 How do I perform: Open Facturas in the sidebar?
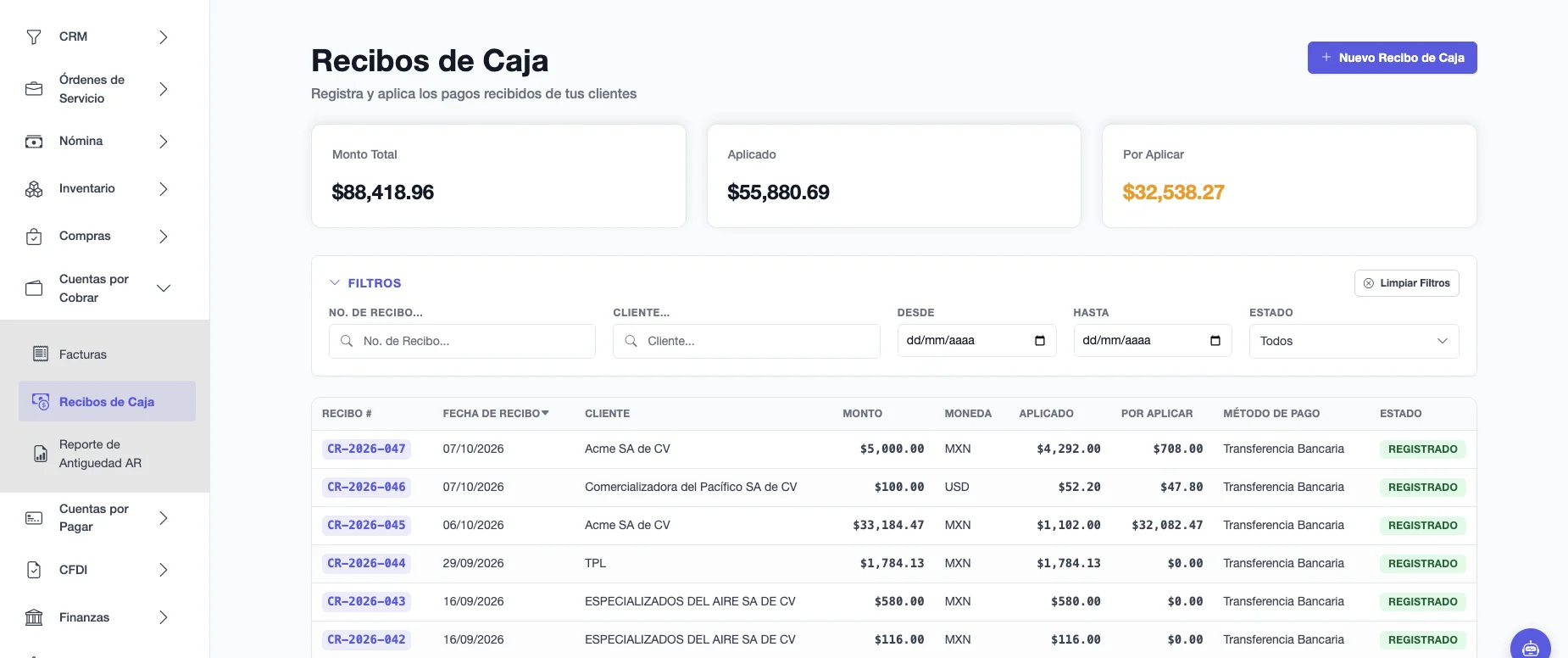tap(107, 354)
